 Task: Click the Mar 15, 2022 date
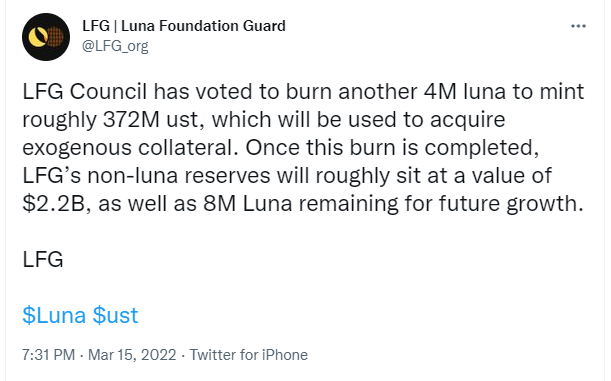pos(132,355)
